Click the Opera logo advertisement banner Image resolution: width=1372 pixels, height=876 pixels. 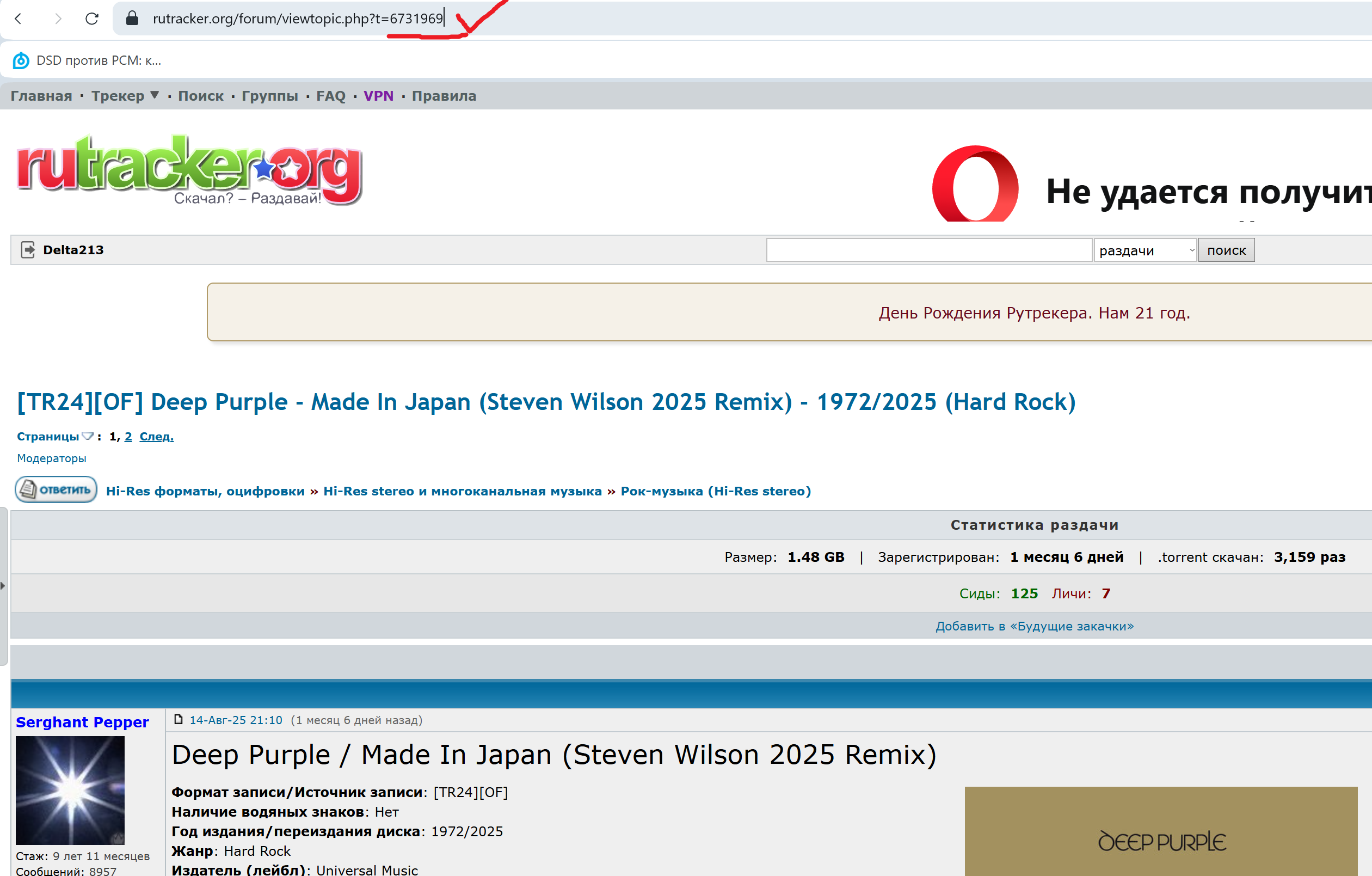975,183
